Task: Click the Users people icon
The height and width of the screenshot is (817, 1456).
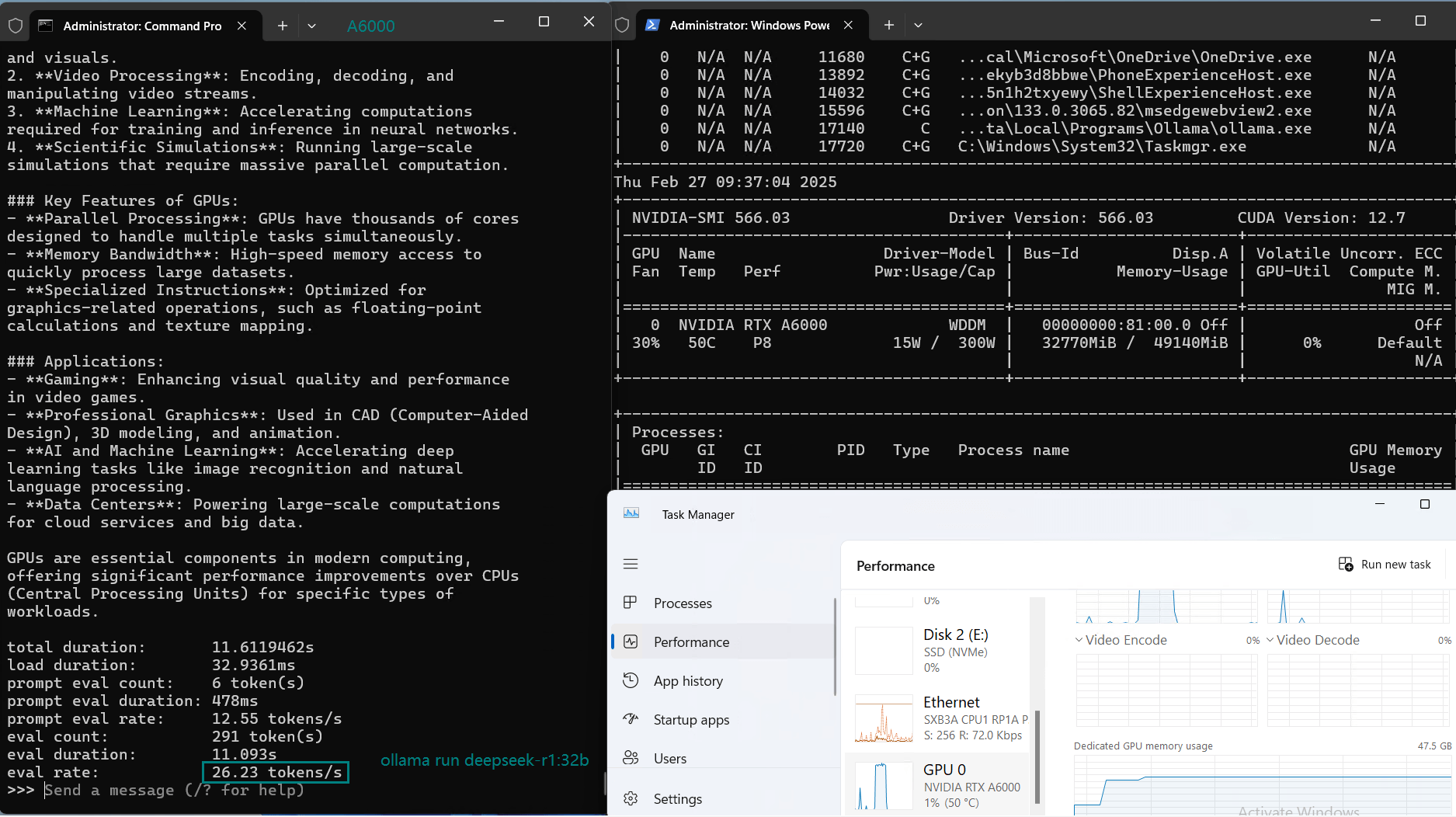Action: 631,758
